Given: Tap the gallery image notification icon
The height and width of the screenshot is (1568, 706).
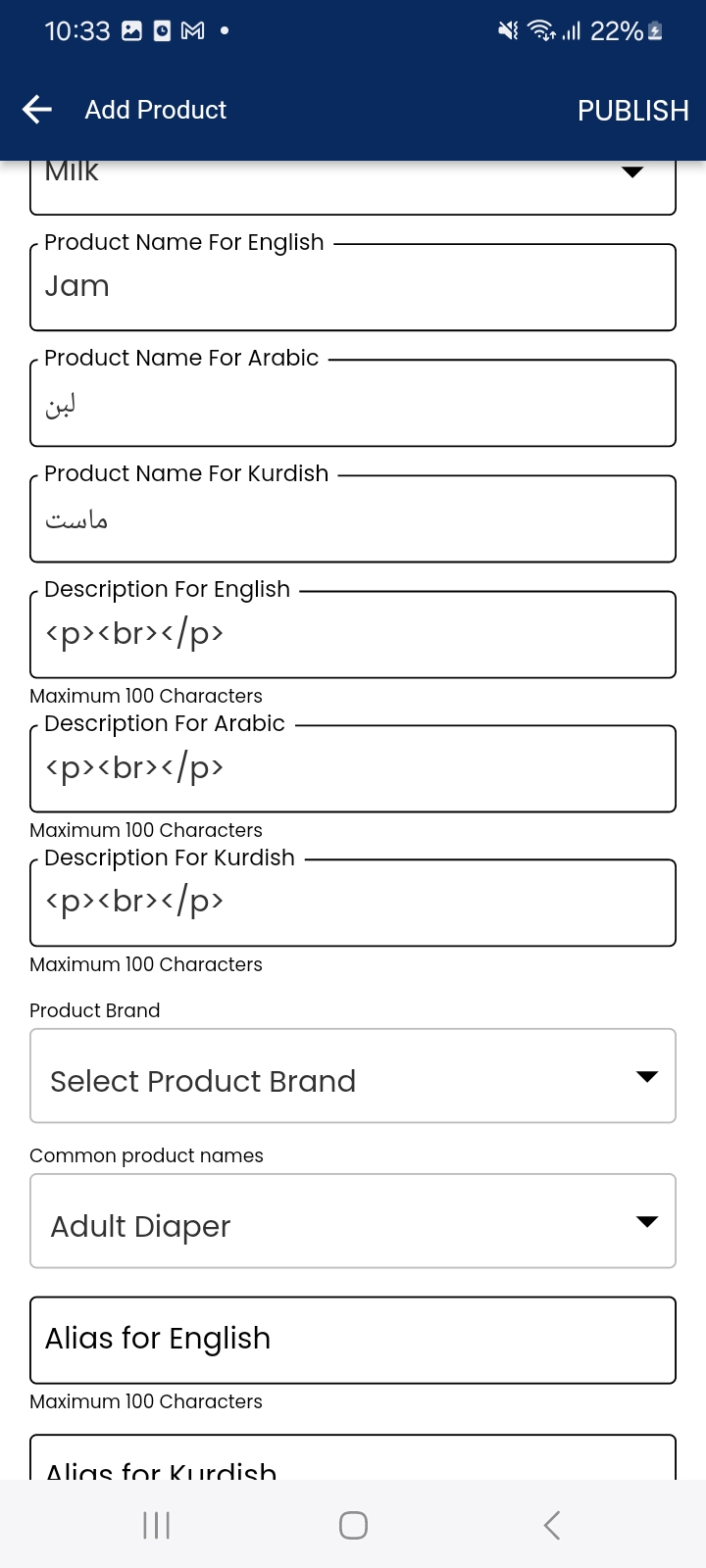Looking at the screenshot, I should [x=131, y=31].
